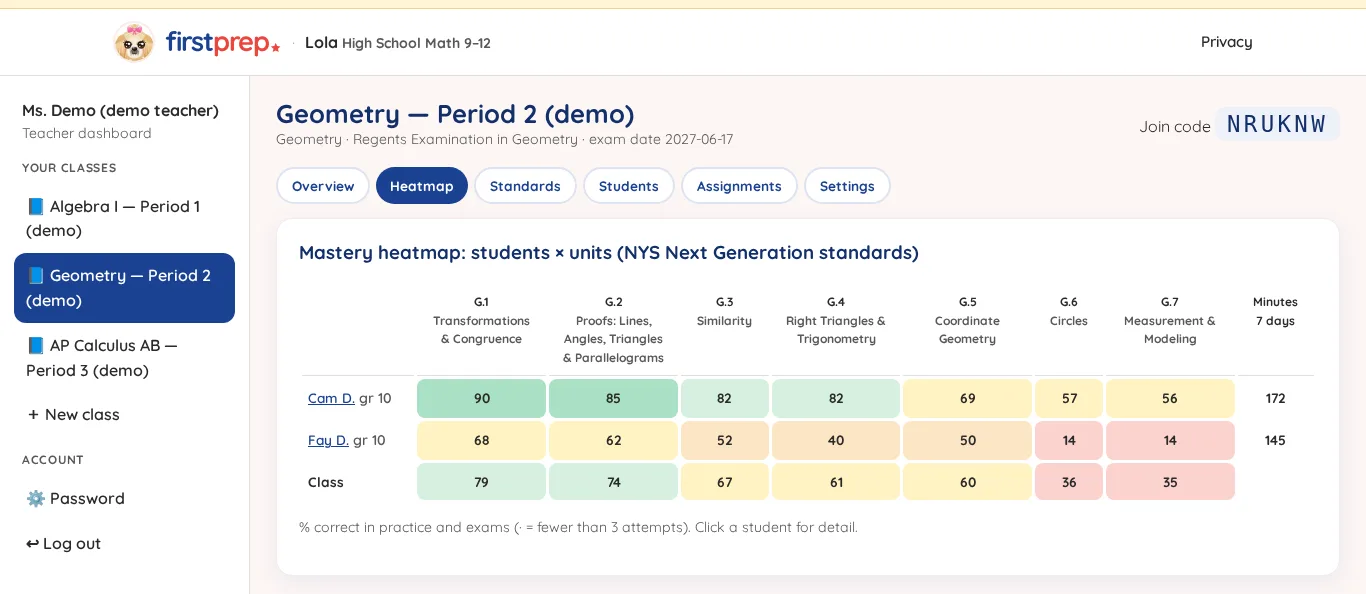The image size is (1366, 594).
Task: Click the AP Calculus AB book icon
Action: point(36,345)
